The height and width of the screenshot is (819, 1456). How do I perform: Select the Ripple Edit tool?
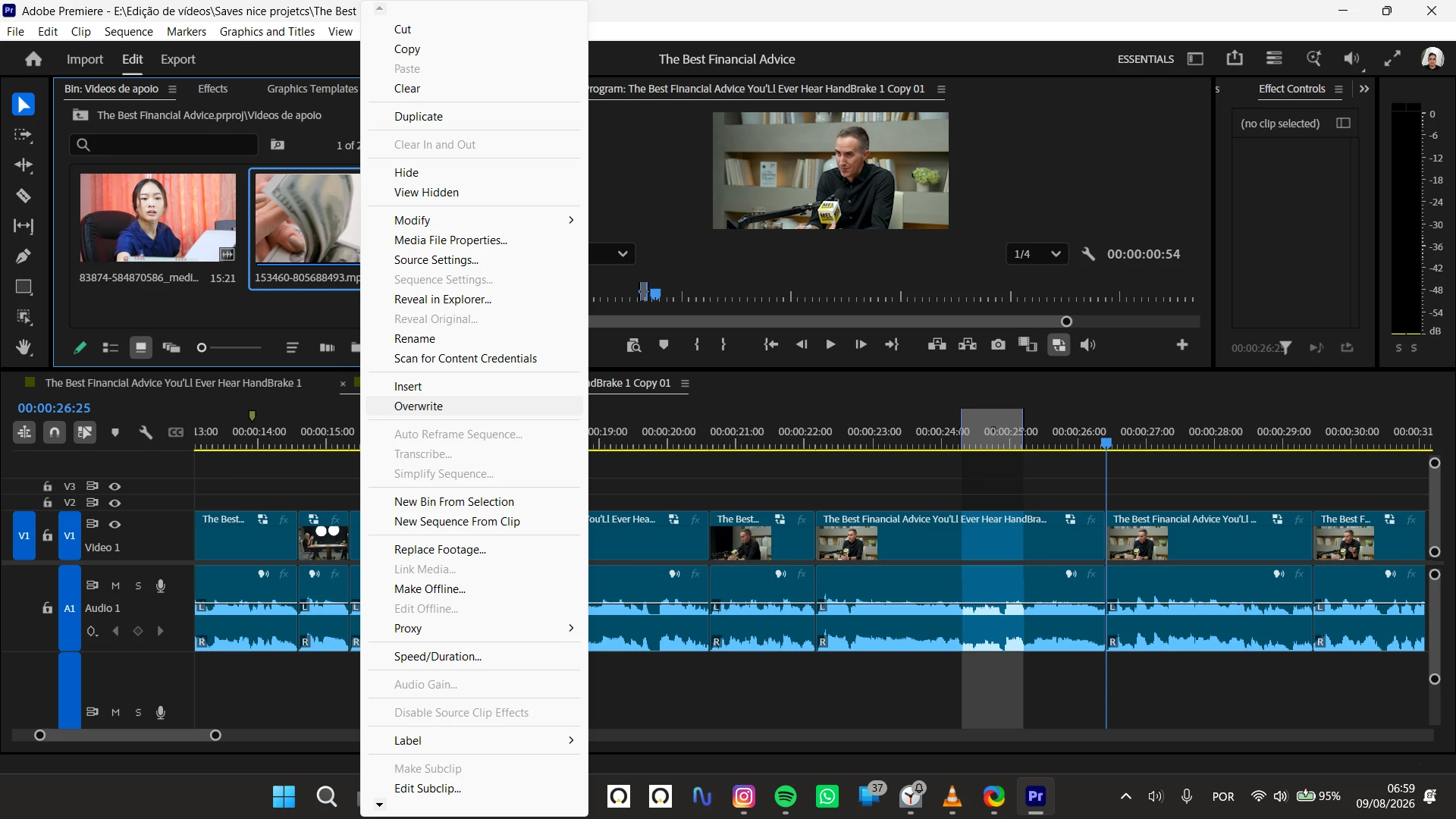pos(24,165)
